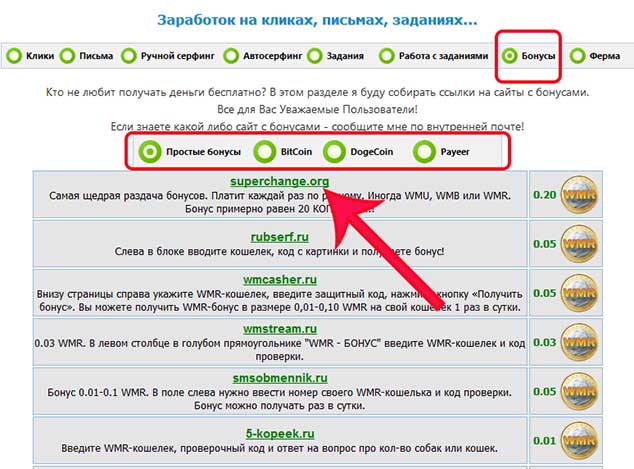The width and height of the screenshot is (634, 469).
Task: Open the 5-kopeek.ru link
Action: coord(280,434)
